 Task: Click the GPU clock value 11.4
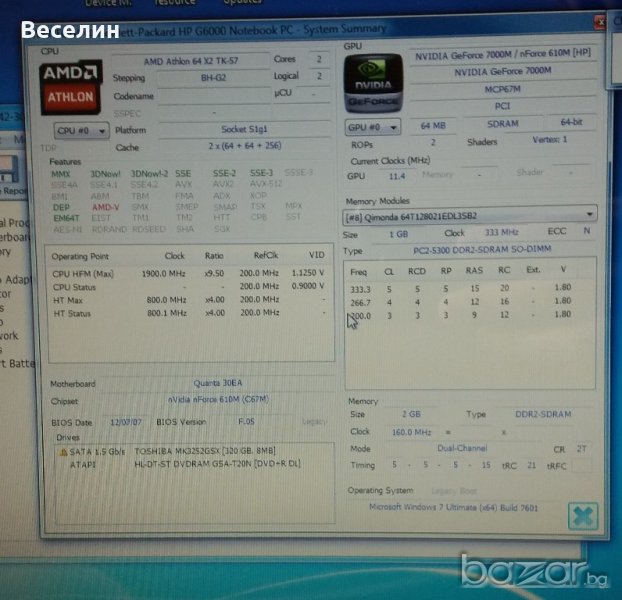(397, 176)
